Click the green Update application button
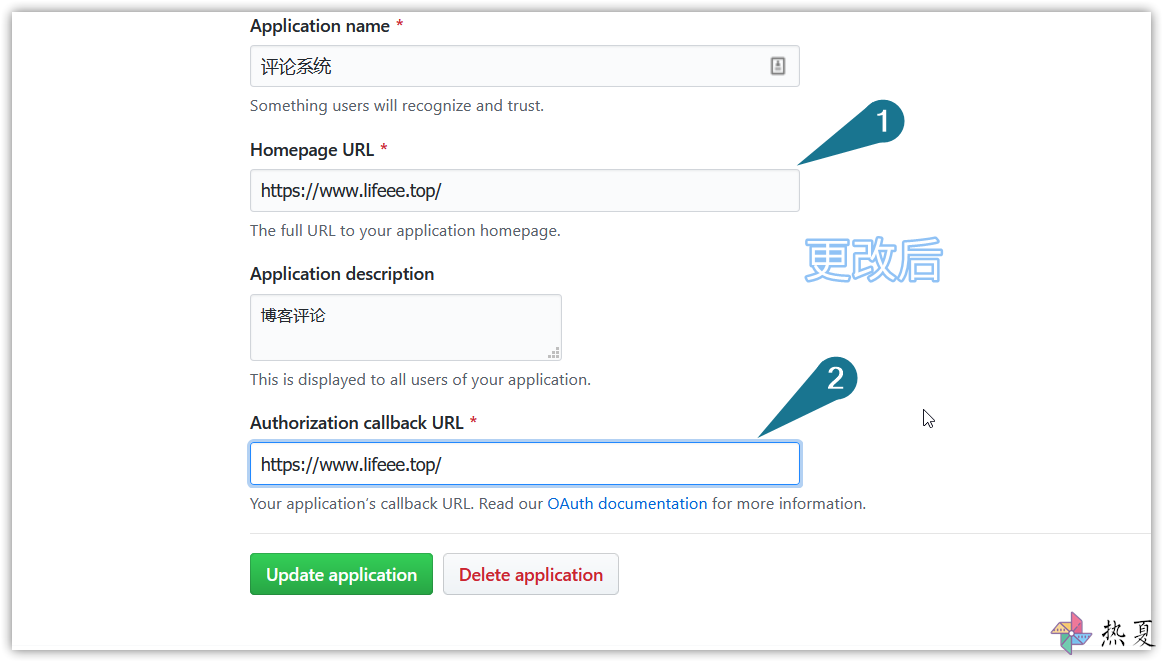This screenshot has height=662, width=1163. point(341,575)
